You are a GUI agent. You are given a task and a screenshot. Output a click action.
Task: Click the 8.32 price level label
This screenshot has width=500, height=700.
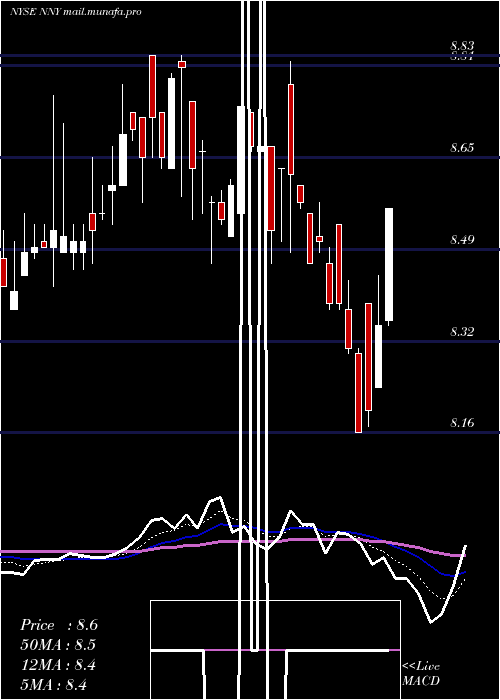(462, 332)
